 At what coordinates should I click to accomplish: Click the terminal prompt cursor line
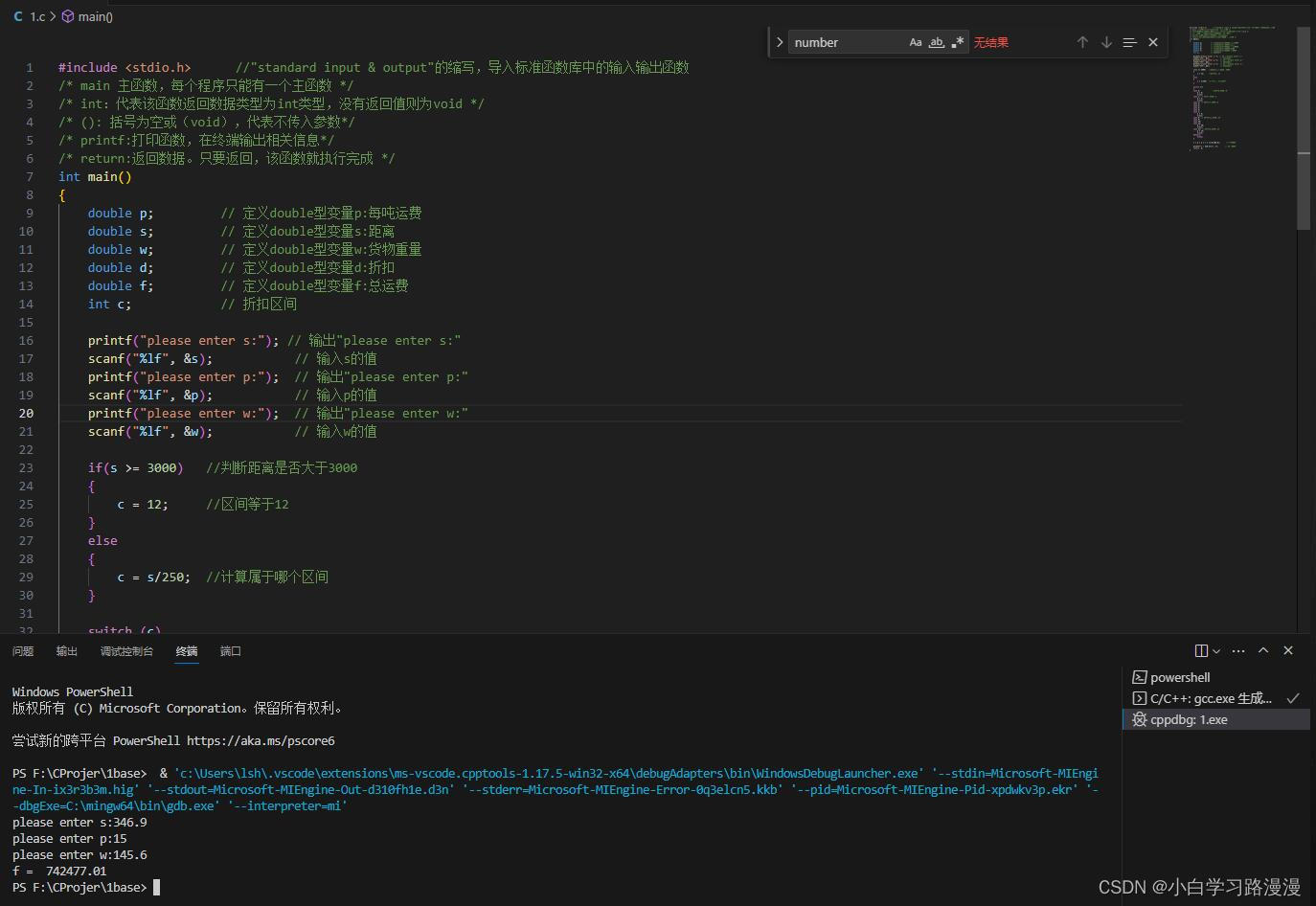tap(86, 888)
